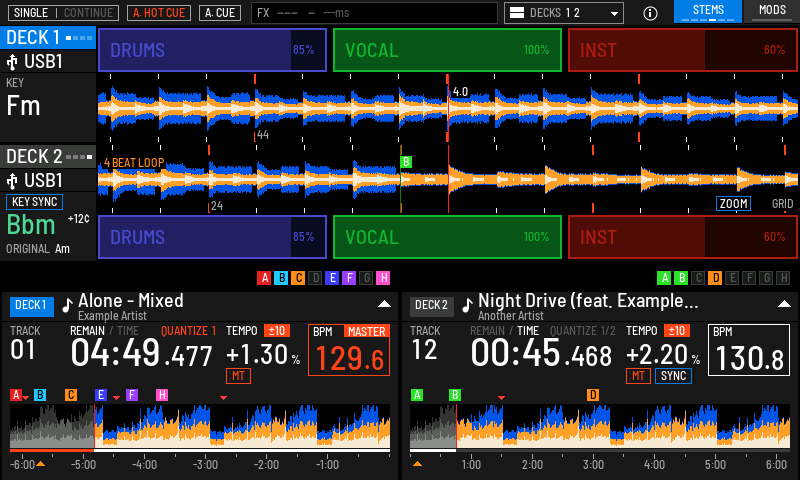The image size is (800, 480).
Task: Click music note icon beside Alone - Mixed
Action: [67, 305]
